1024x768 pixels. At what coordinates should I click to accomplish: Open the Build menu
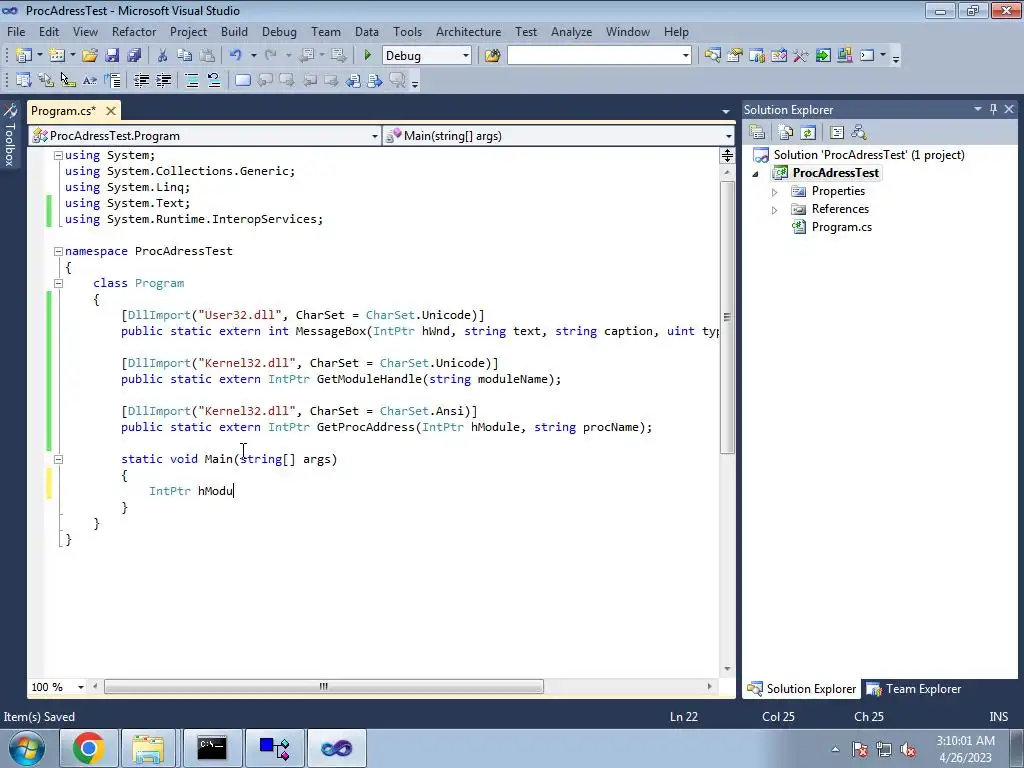pyautogui.click(x=234, y=31)
